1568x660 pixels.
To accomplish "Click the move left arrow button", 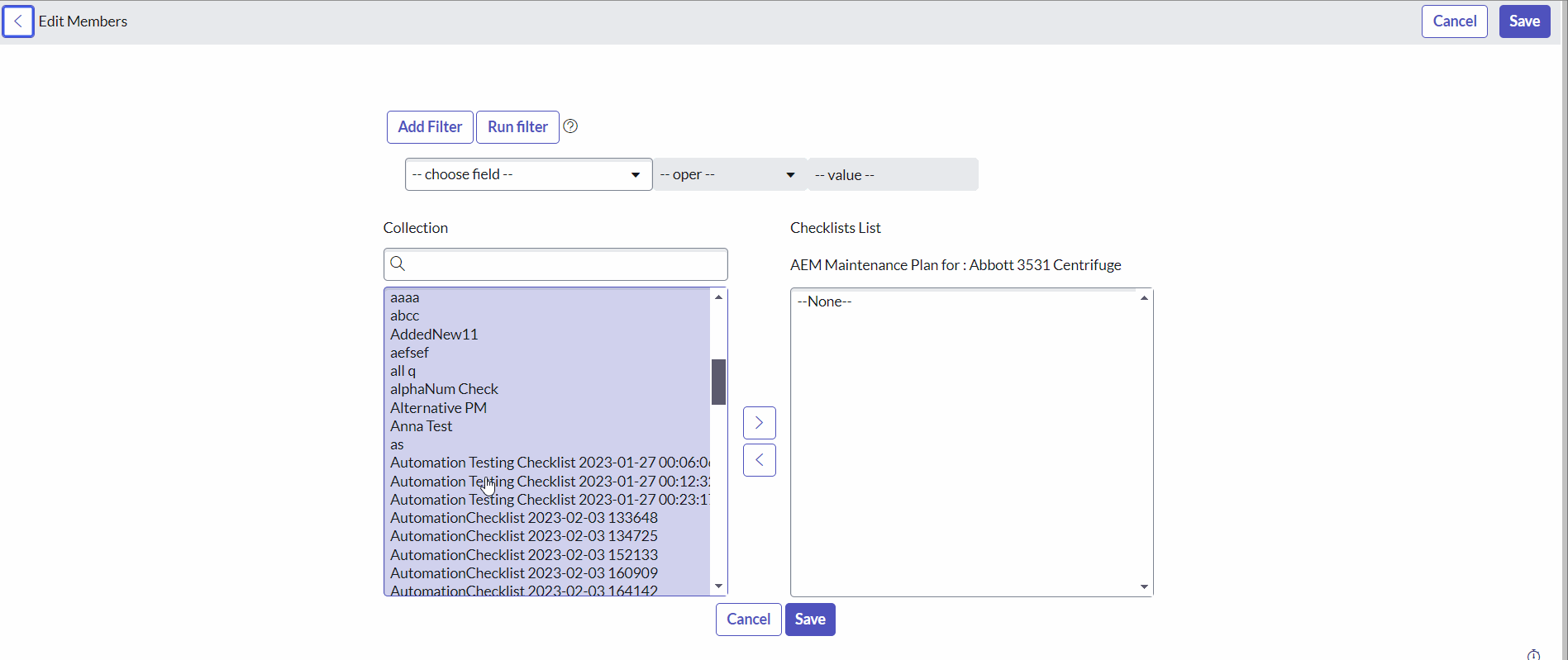I will pyautogui.click(x=759, y=460).
